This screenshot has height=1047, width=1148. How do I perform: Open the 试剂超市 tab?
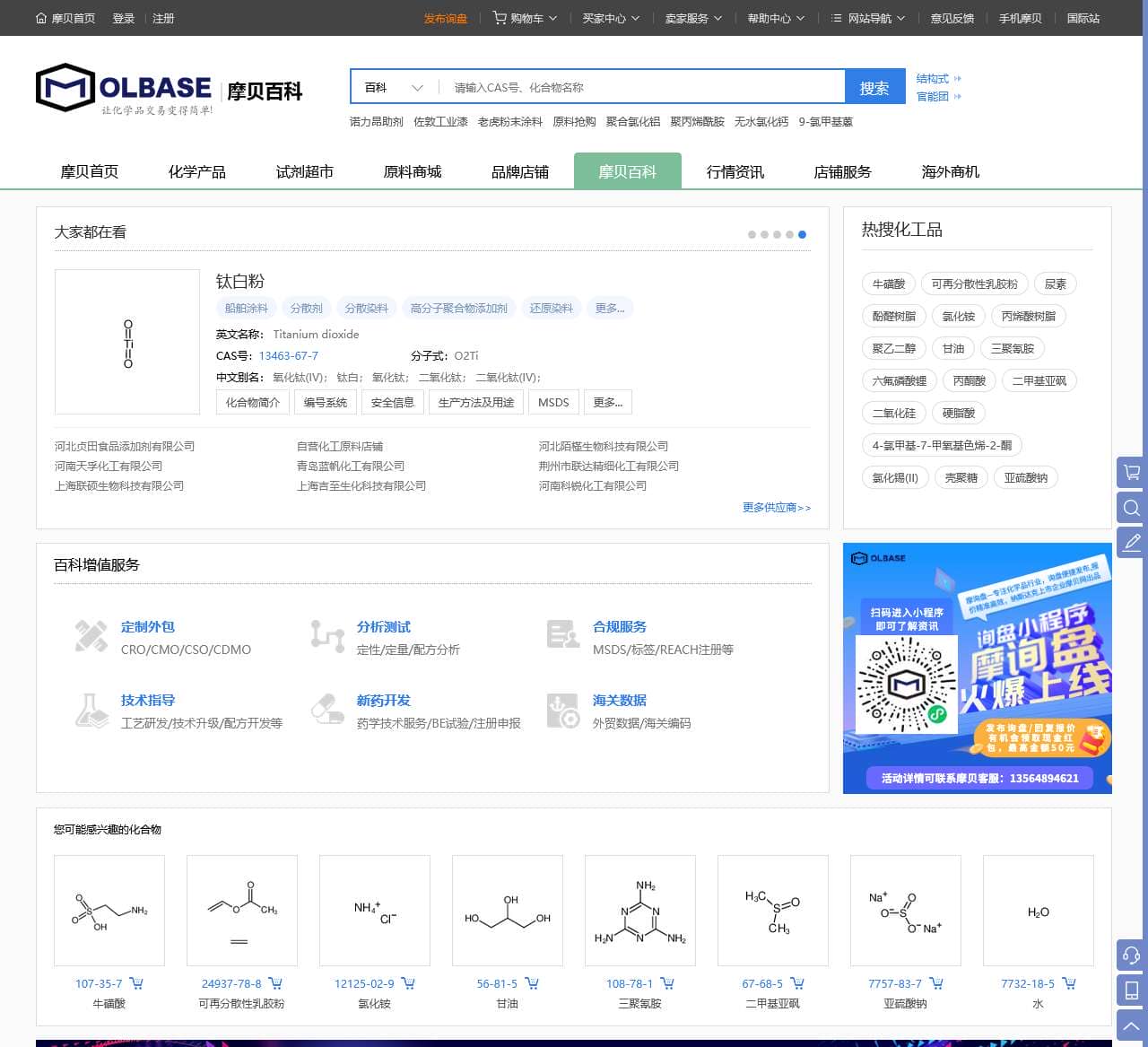point(304,171)
